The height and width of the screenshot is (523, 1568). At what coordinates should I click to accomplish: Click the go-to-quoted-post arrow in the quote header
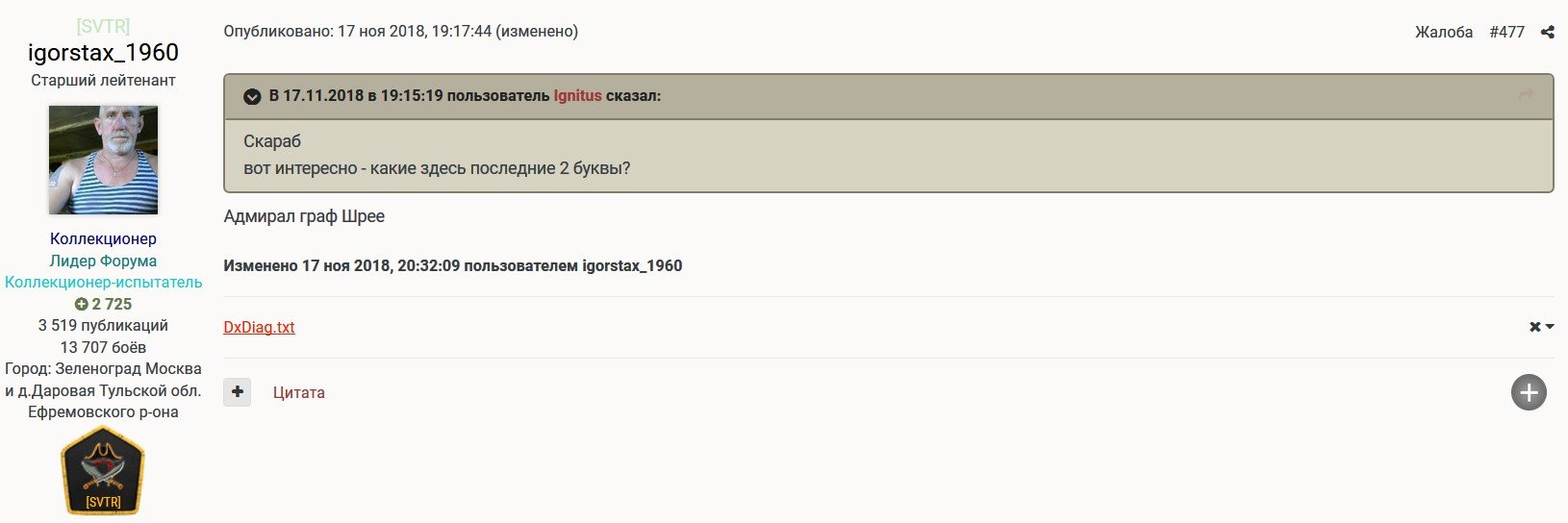pos(1526,95)
